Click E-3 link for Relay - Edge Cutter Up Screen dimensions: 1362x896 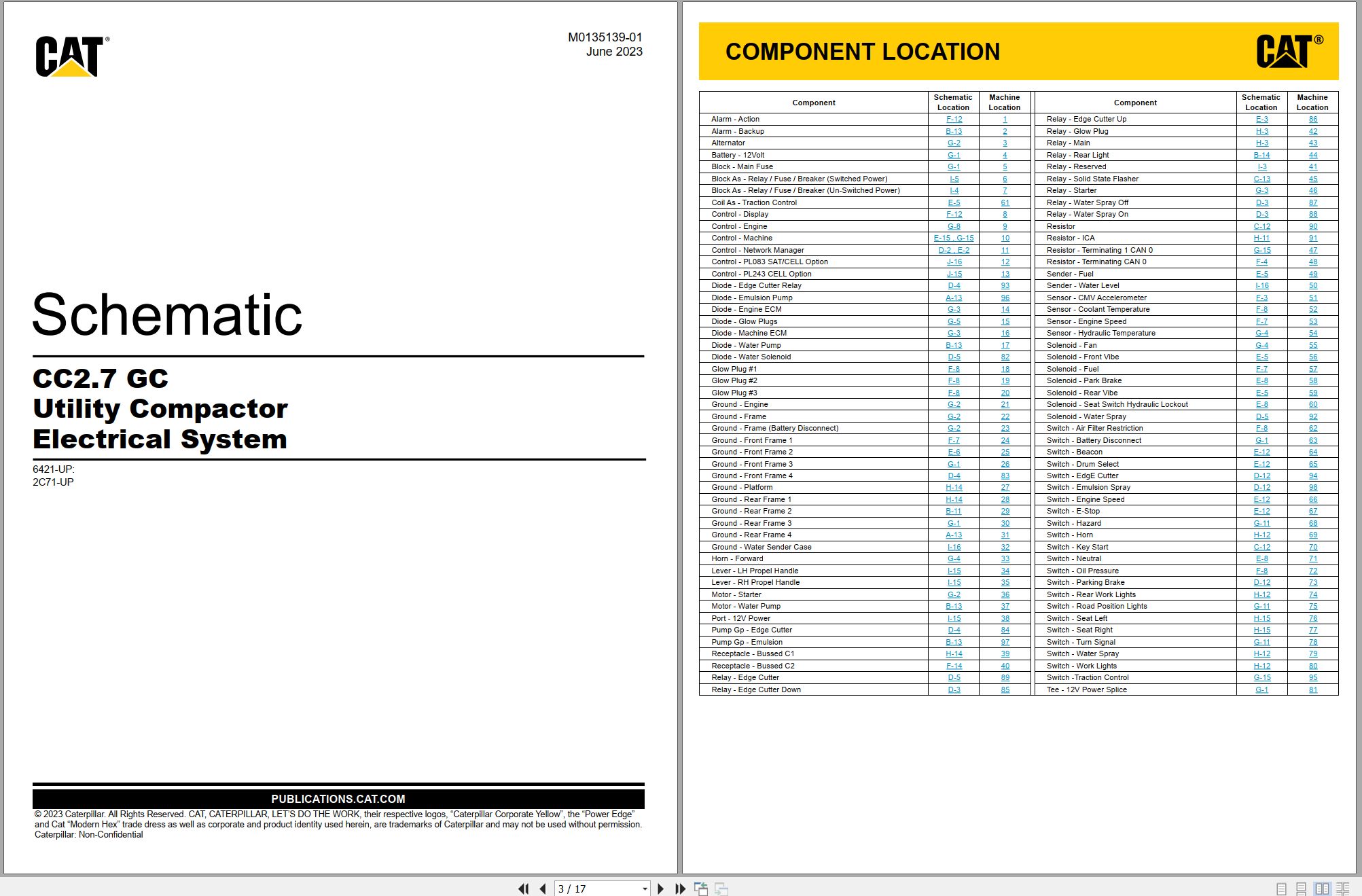tap(1261, 120)
